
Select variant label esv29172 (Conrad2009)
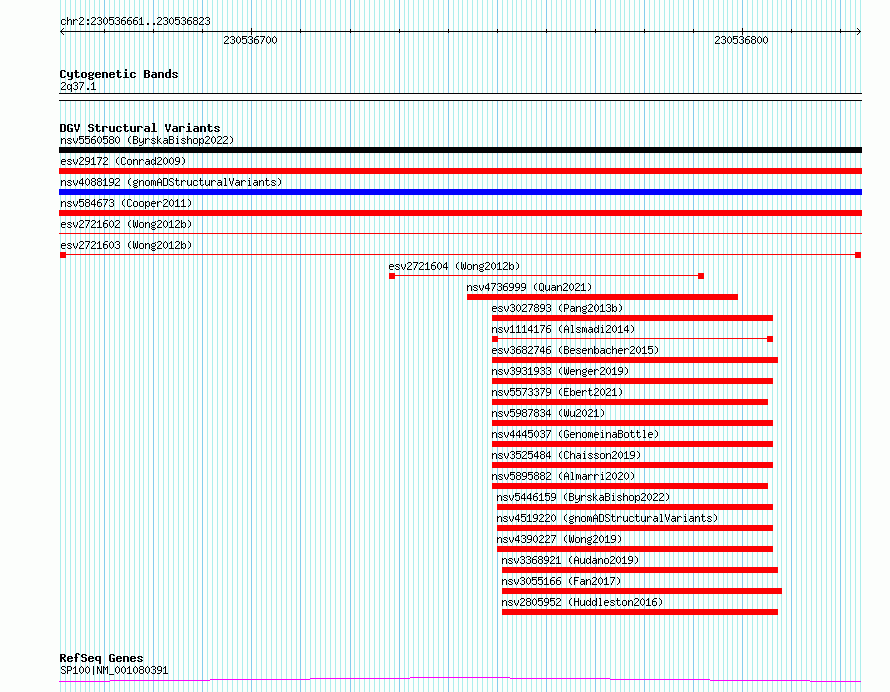click(x=123, y=161)
